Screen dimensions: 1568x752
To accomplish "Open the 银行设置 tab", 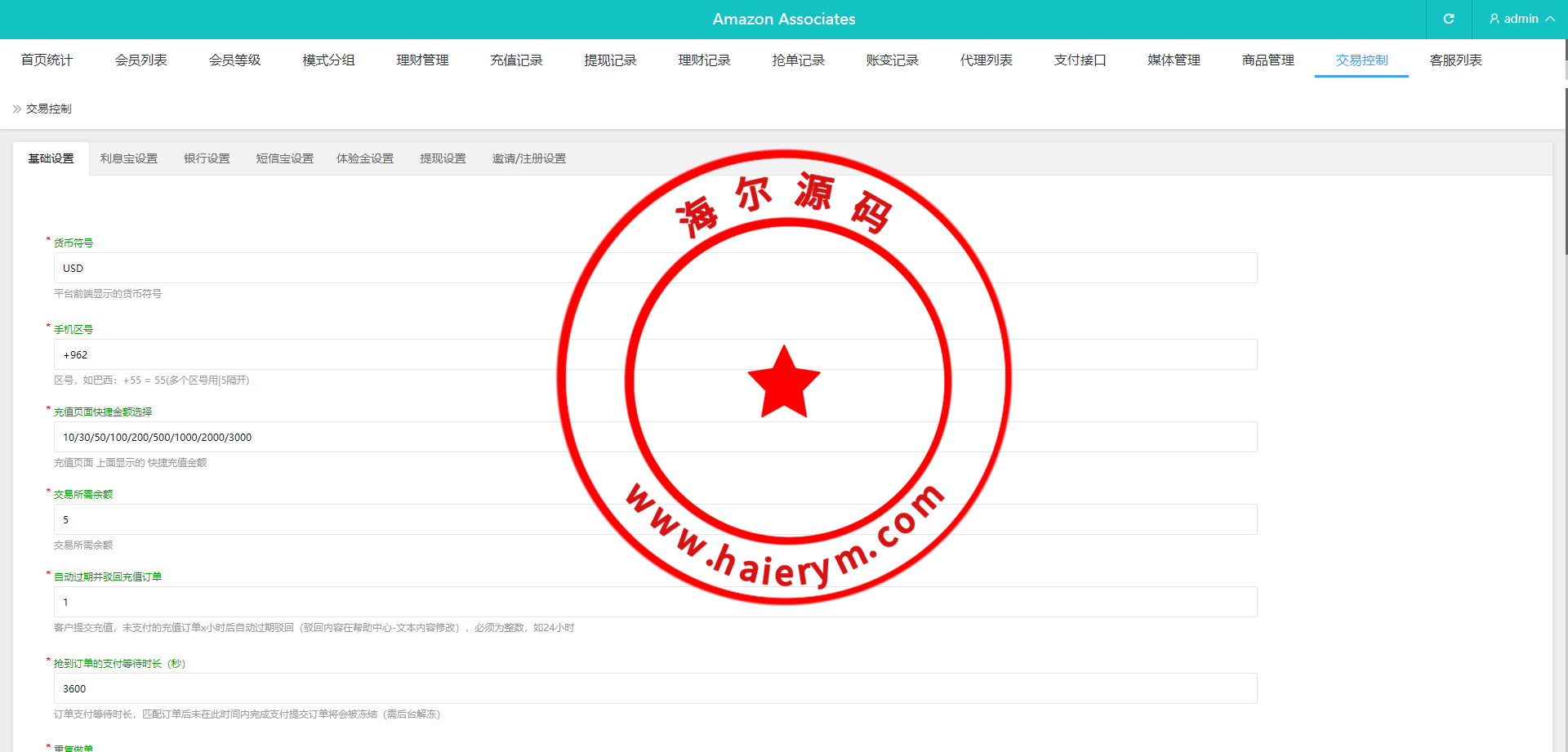I will pyautogui.click(x=207, y=158).
